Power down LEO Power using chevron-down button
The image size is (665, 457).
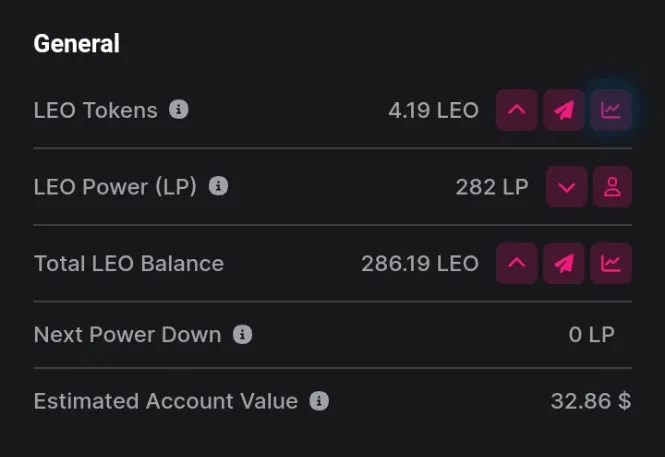coord(567,187)
